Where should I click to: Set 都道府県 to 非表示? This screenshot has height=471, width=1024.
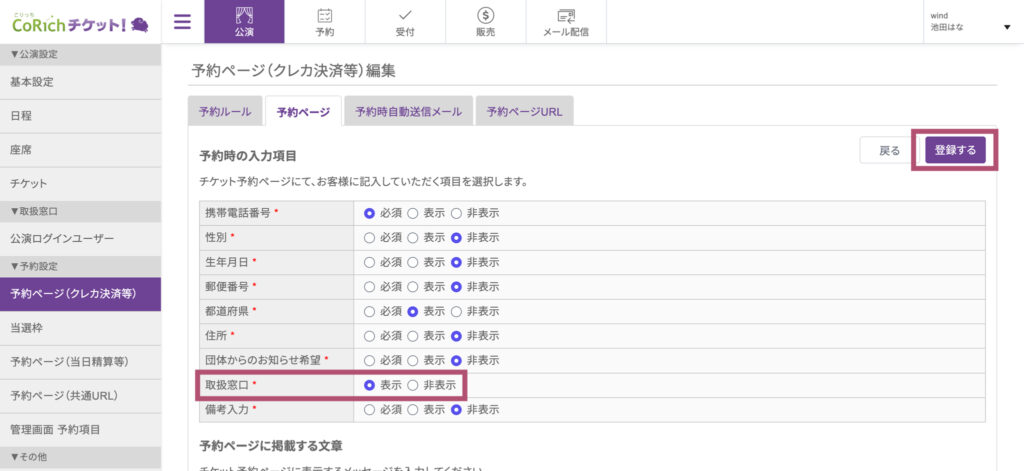(x=457, y=311)
